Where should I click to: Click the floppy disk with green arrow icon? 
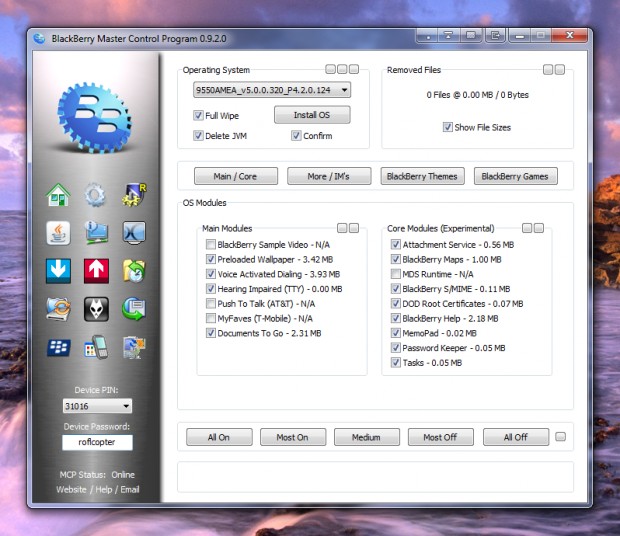tap(134, 309)
